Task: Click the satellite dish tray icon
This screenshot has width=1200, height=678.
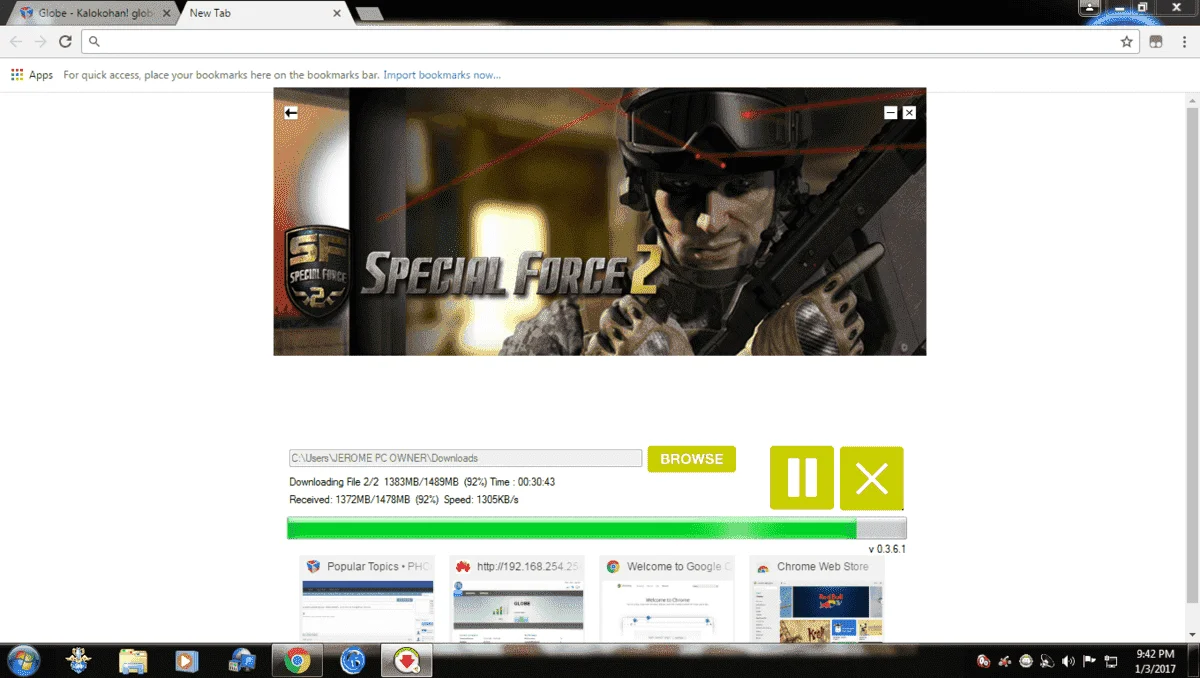Action: click(1047, 661)
